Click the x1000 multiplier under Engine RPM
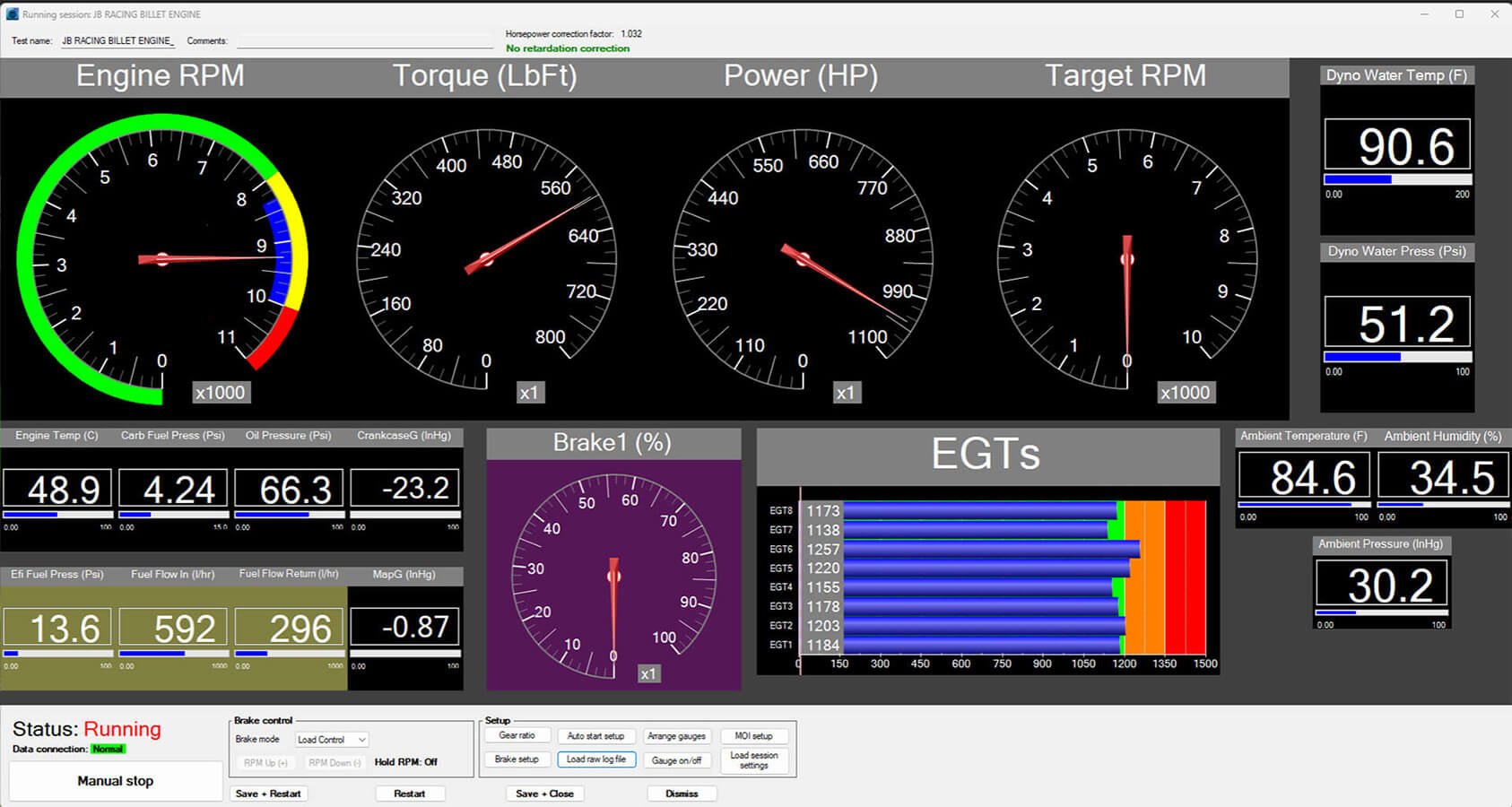This screenshot has height=807, width=1512. point(221,392)
